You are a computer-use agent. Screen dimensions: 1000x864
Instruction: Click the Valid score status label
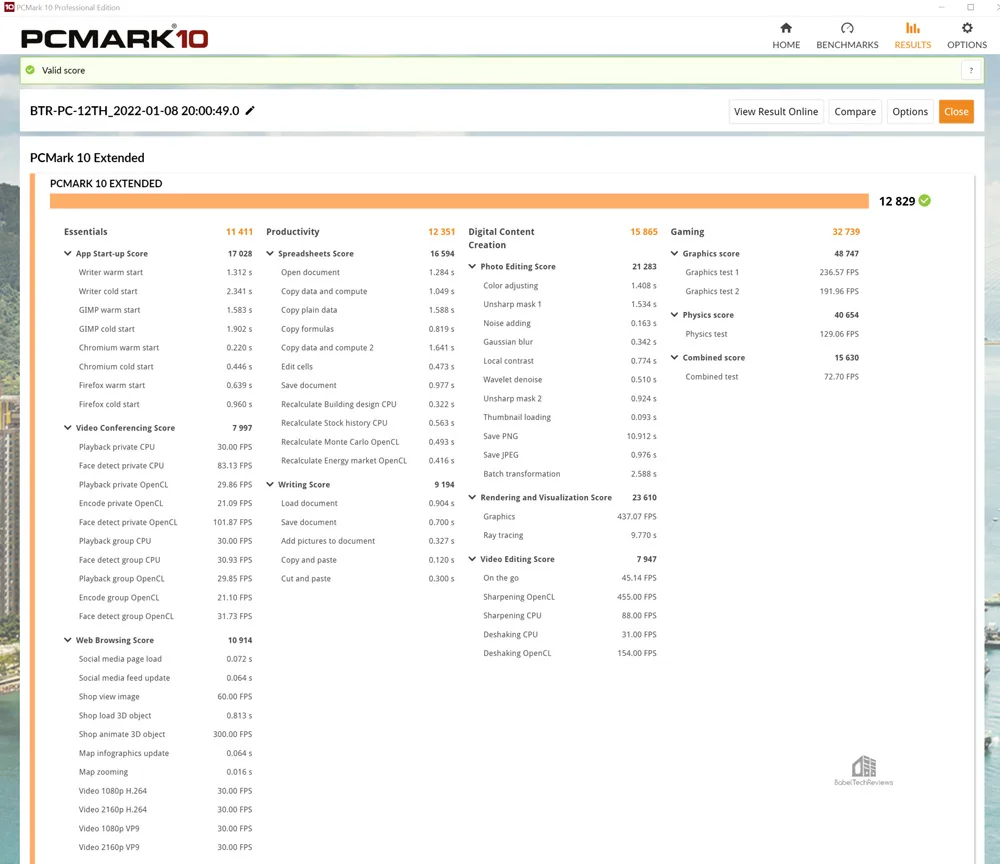tap(63, 70)
